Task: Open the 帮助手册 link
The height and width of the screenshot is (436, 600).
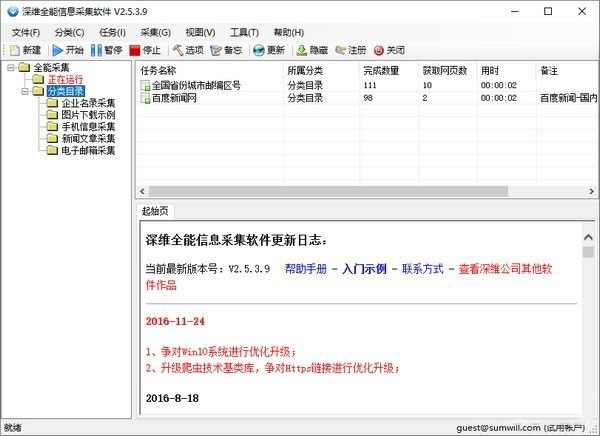Action: tap(305, 269)
